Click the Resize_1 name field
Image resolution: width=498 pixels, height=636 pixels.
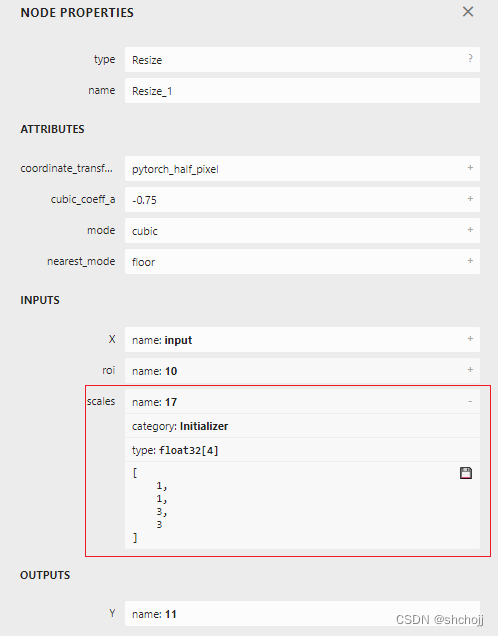302,90
